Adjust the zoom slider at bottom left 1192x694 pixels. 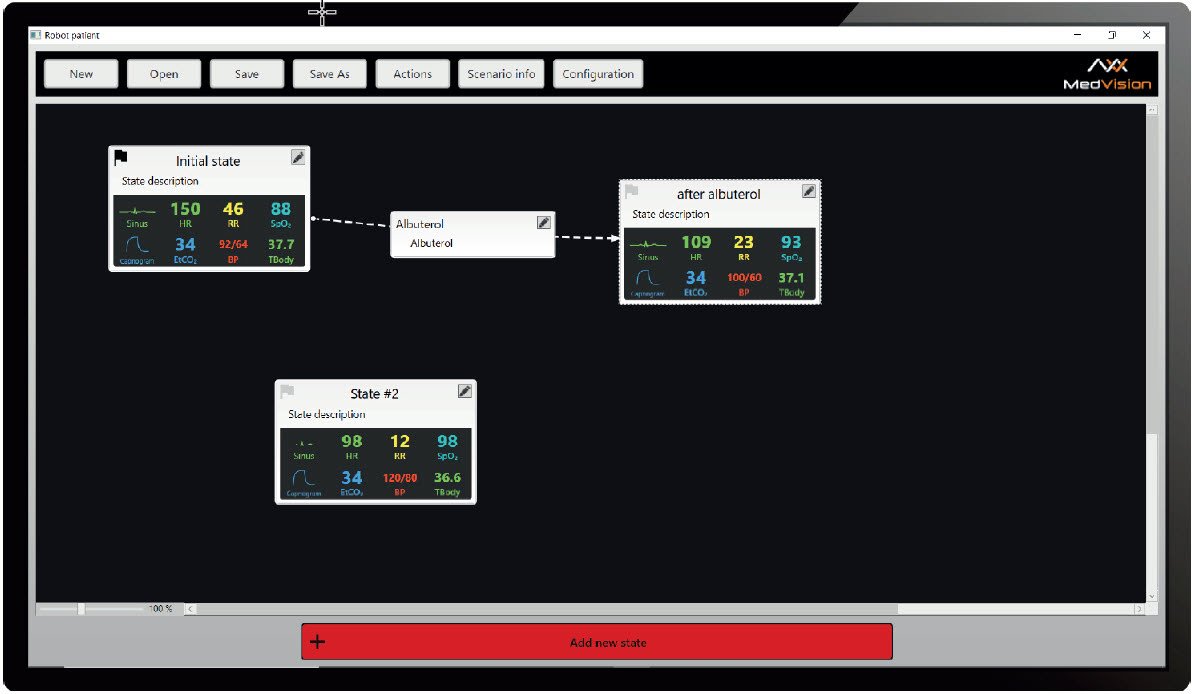point(82,608)
